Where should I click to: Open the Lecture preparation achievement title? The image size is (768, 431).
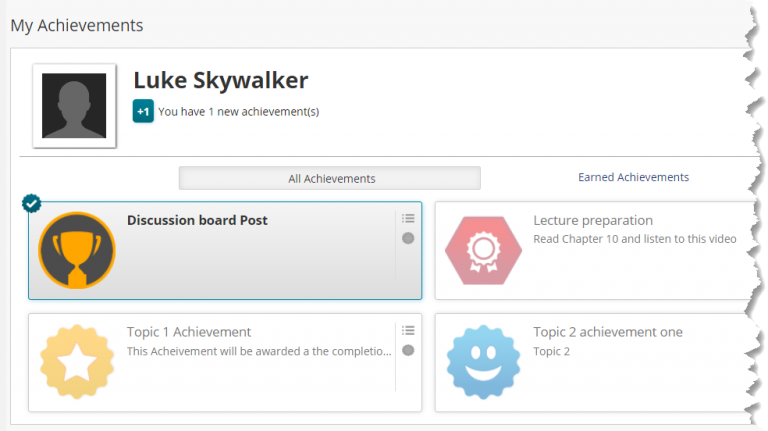pyautogui.click(x=593, y=220)
